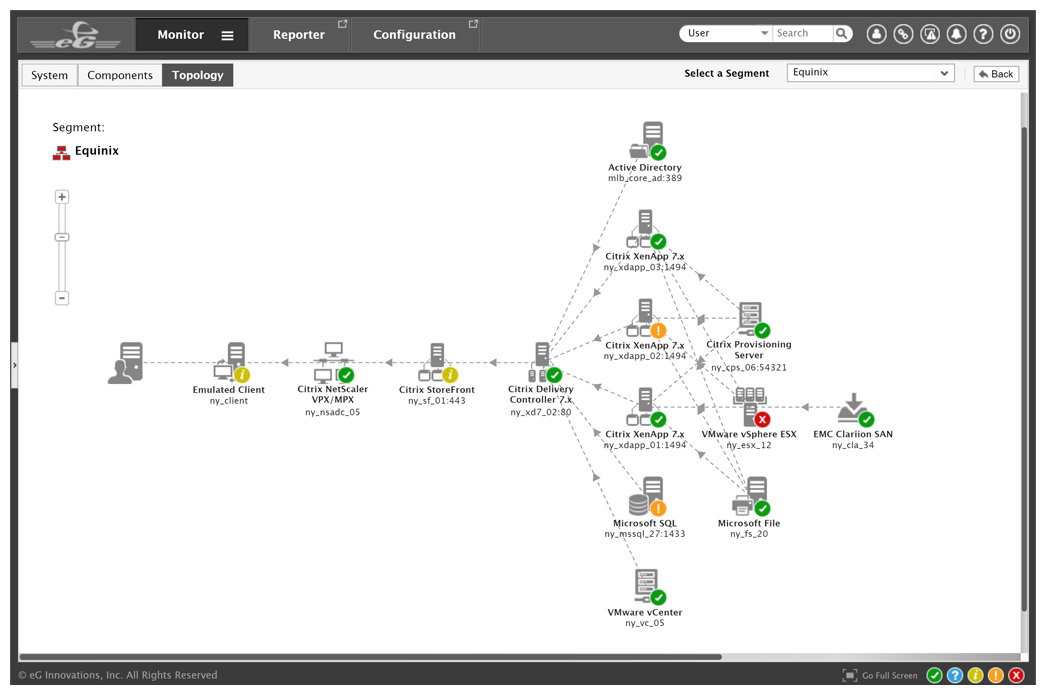Click the "ny_vc_05" label text

tap(645, 623)
